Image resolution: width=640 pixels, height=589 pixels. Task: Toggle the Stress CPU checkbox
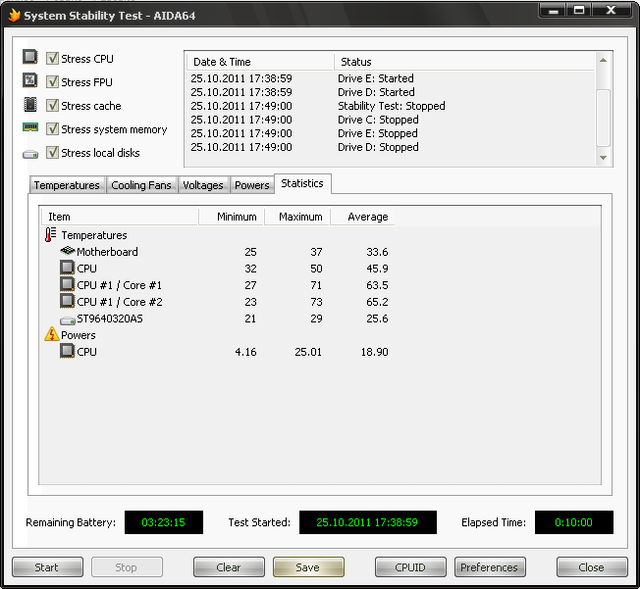click(52, 59)
